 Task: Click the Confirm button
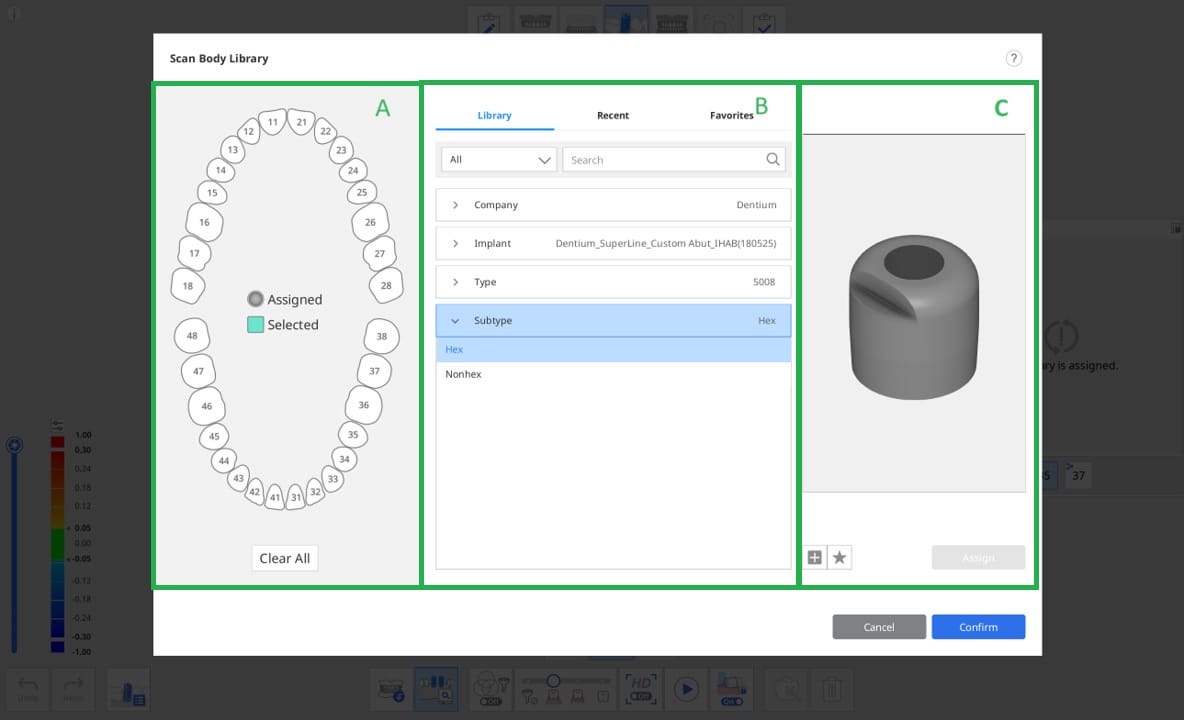click(978, 627)
